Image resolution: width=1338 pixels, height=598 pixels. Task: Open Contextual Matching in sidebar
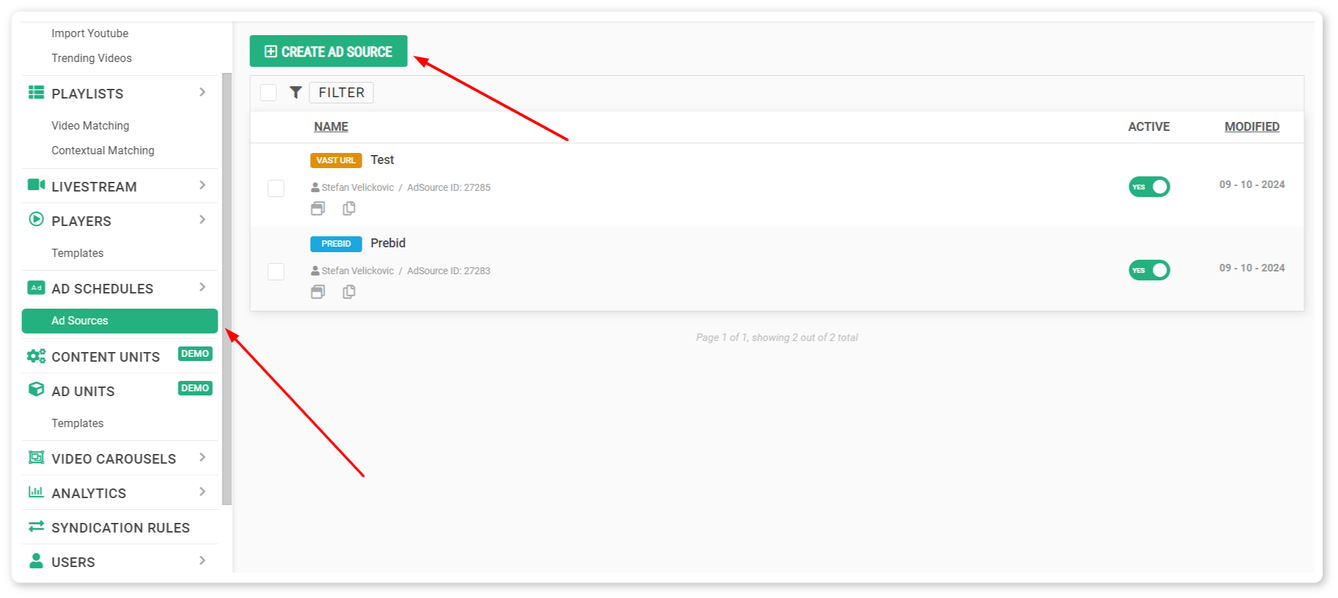click(103, 151)
